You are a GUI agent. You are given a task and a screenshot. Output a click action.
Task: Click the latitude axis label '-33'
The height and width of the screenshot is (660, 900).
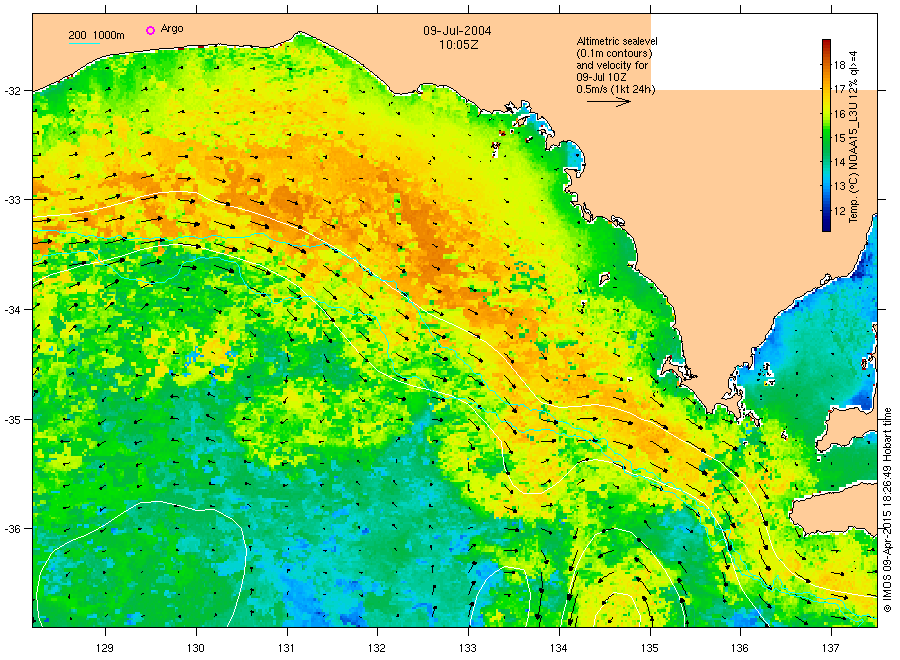point(12,200)
